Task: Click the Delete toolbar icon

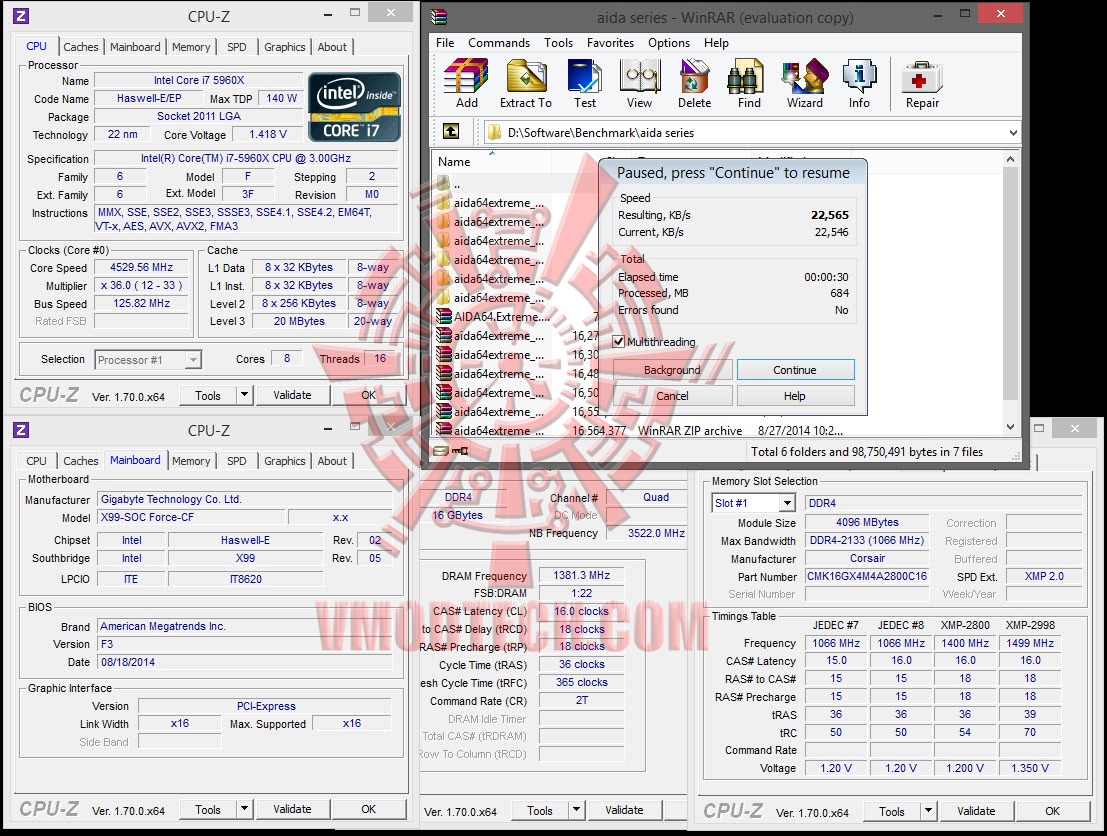Action: 694,83
